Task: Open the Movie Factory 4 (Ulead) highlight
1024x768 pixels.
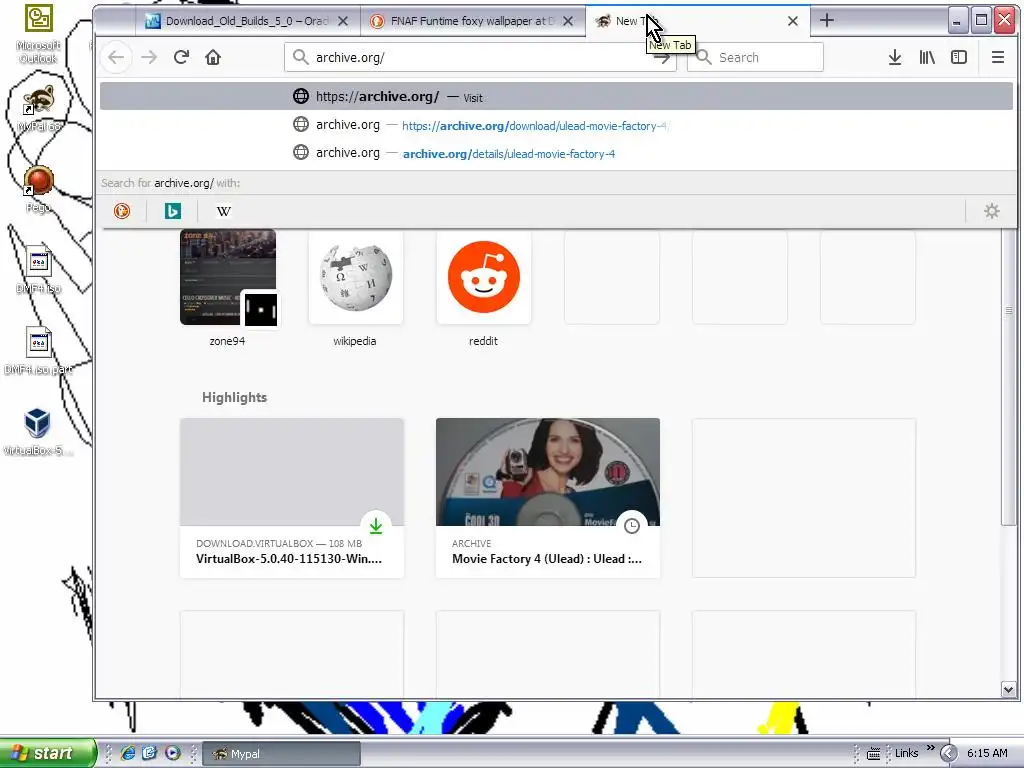Action: pos(548,498)
